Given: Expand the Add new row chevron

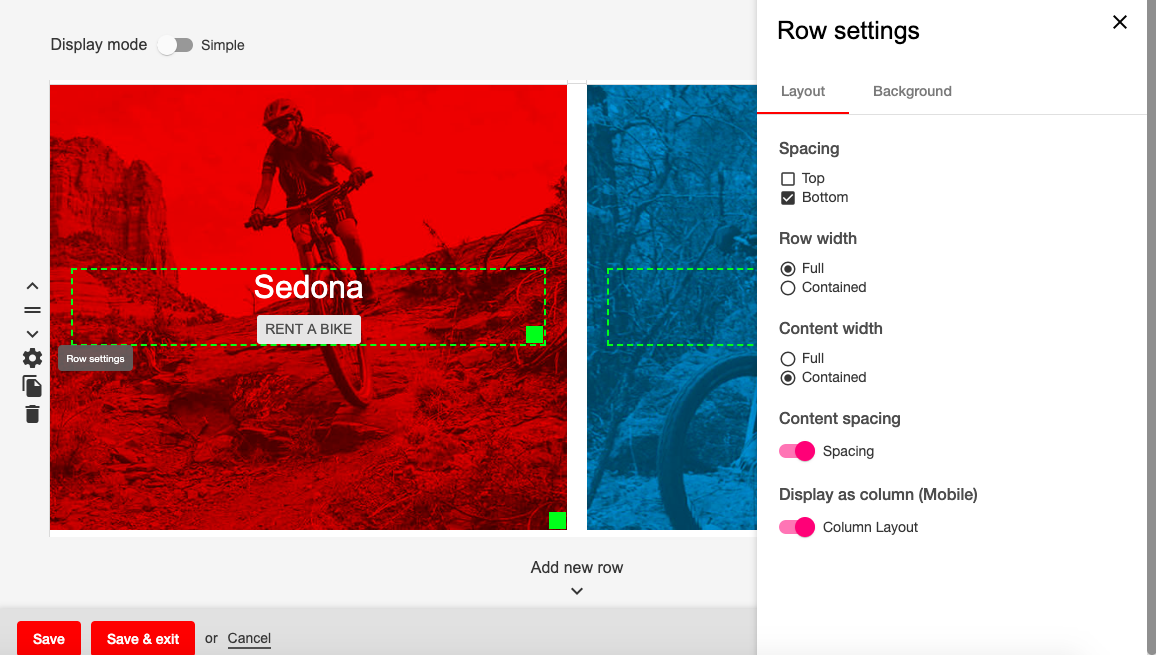Looking at the screenshot, I should [x=577, y=591].
